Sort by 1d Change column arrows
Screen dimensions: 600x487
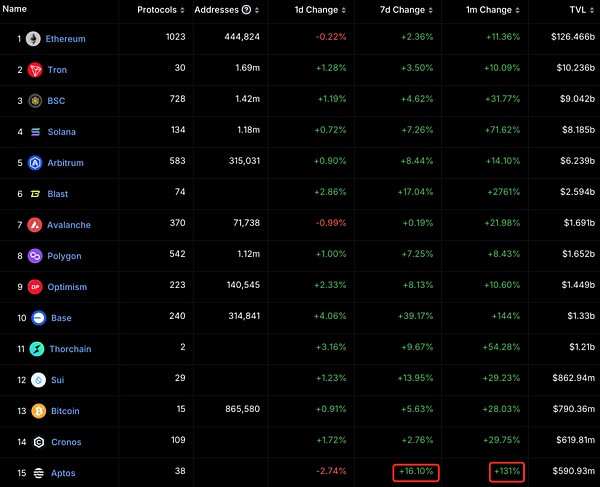coord(344,10)
